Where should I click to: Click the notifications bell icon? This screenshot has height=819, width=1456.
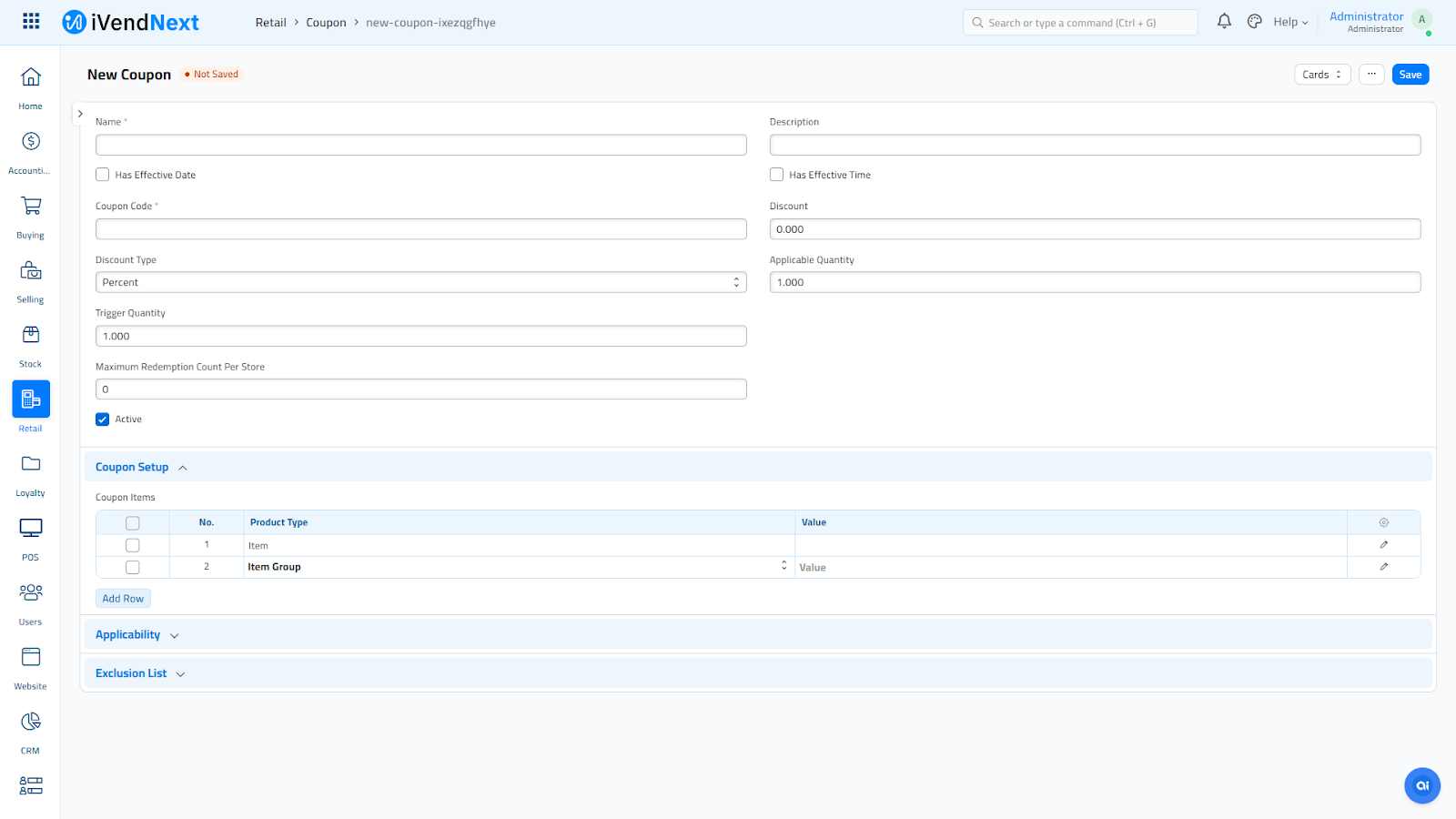coord(1224,21)
